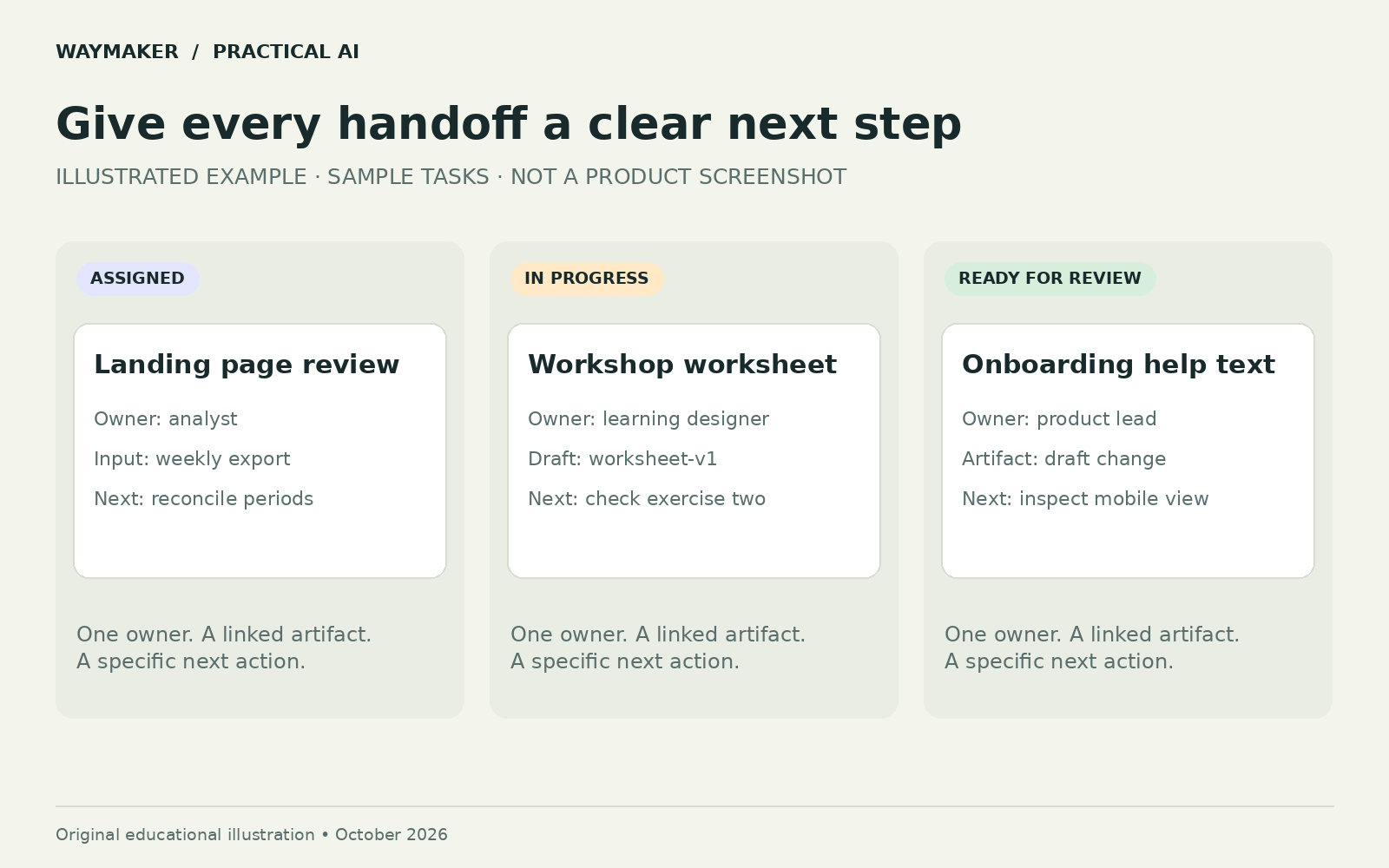Image resolution: width=1389 pixels, height=868 pixels.
Task: Select "Next: inspect mobile view" text
Action: coord(1085,499)
